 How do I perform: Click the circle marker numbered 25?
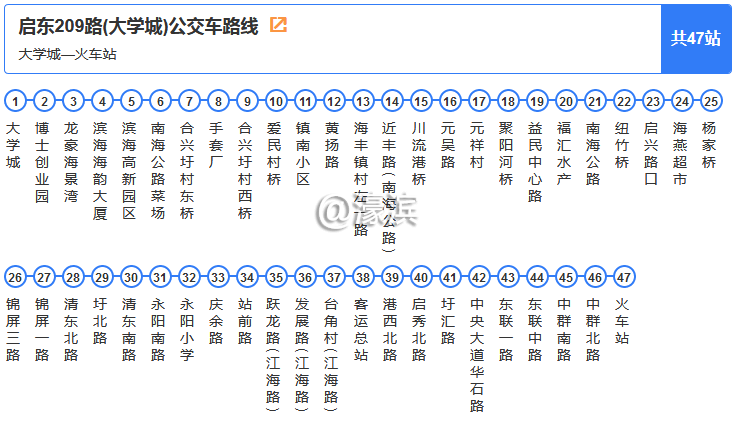click(x=710, y=101)
